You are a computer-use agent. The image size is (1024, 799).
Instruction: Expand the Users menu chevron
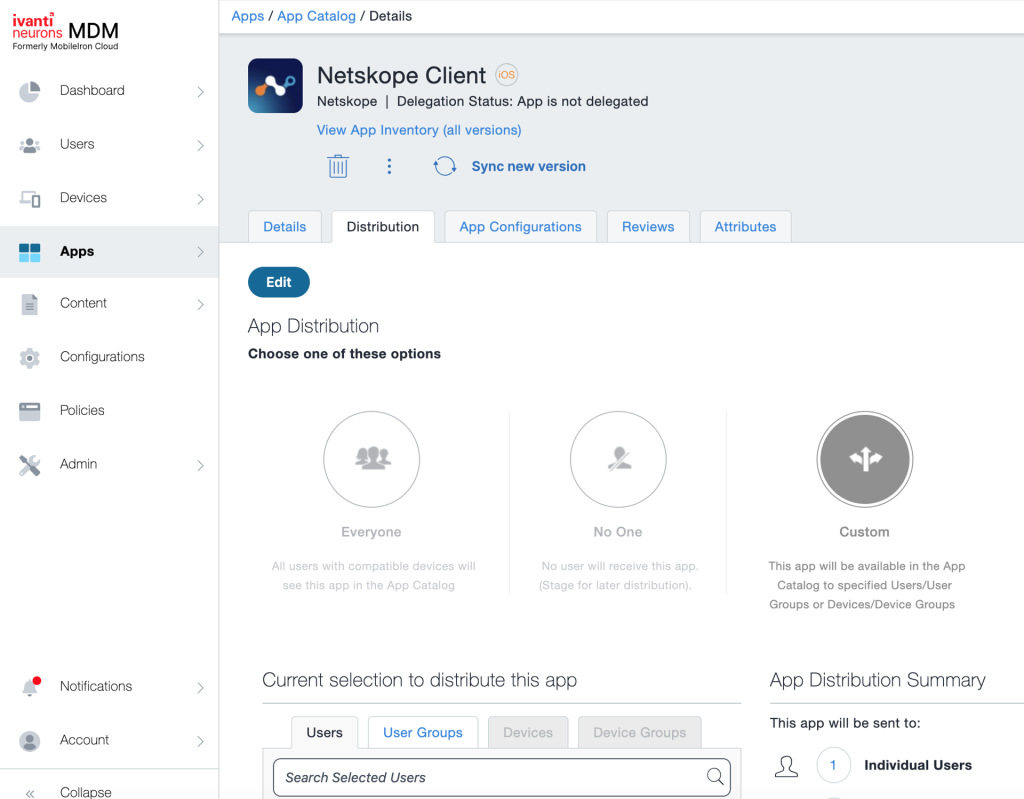200,146
